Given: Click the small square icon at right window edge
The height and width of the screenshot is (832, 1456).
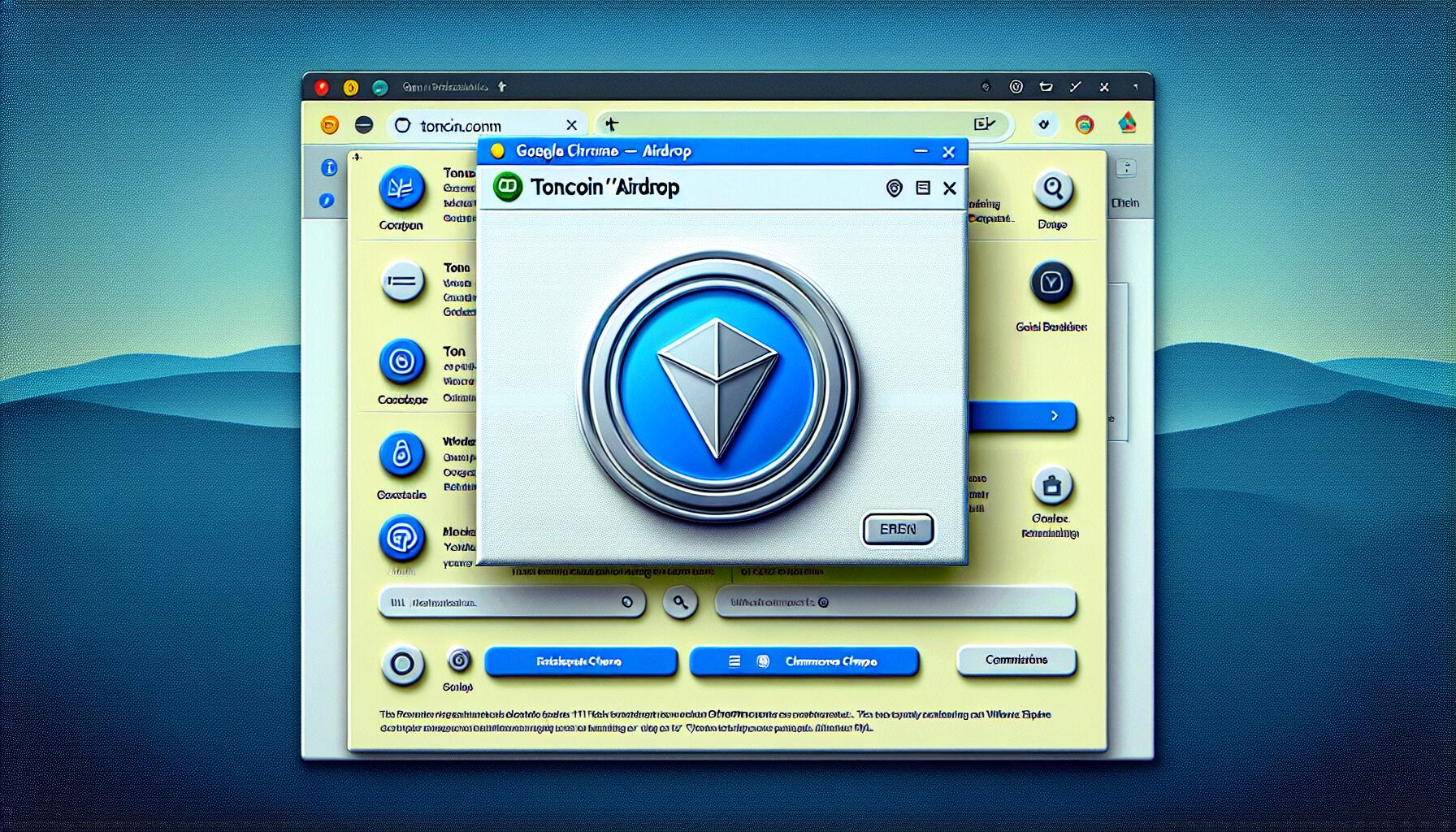Looking at the screenshot, I should [x=1125, y=168].
